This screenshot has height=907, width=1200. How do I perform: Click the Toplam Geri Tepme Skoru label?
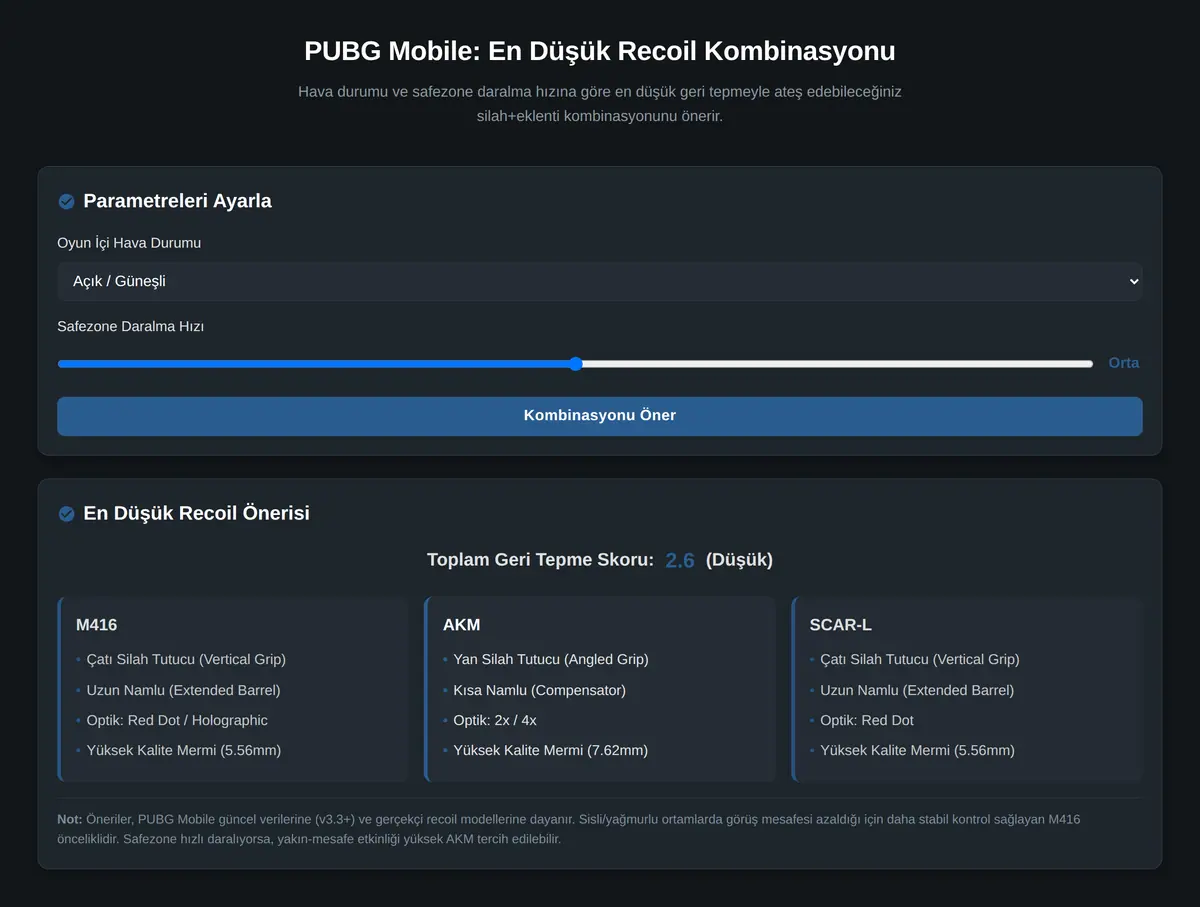(x=540, y=560)
